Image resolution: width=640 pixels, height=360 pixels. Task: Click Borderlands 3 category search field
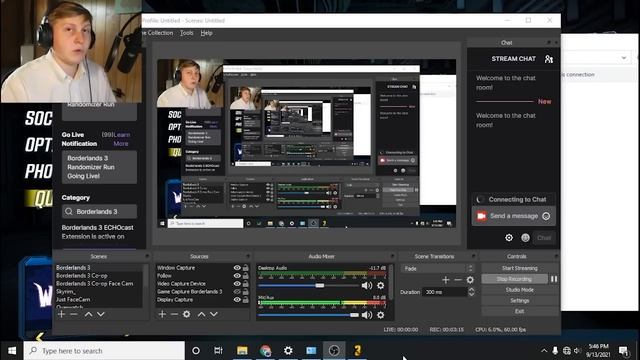(99, 211)
